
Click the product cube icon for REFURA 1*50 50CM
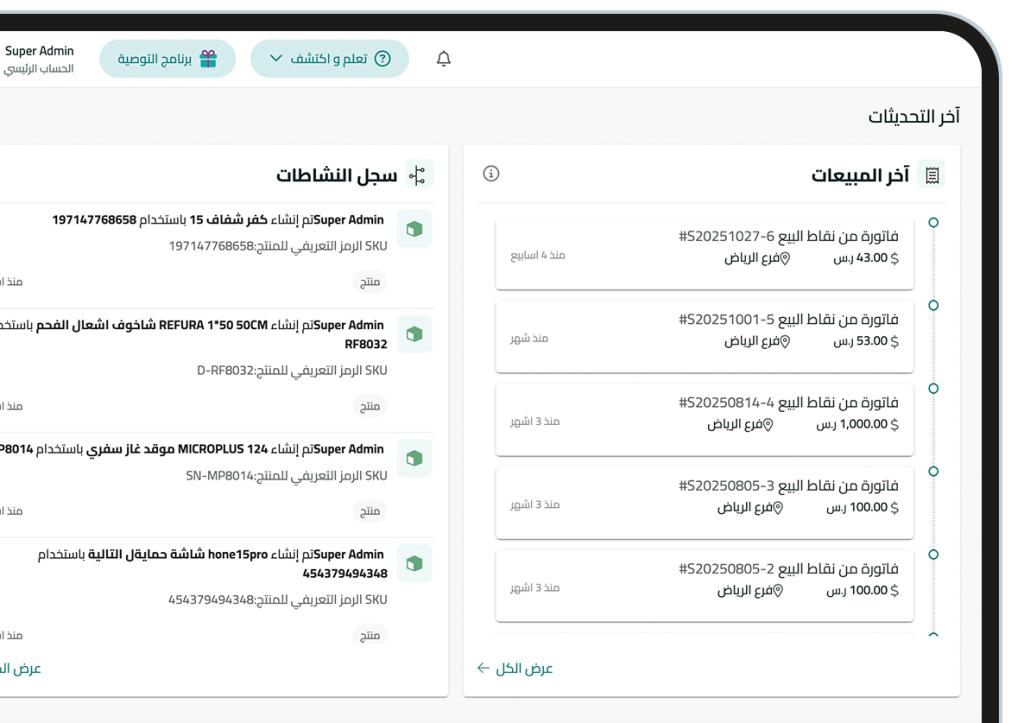click(x=414, y=334)
